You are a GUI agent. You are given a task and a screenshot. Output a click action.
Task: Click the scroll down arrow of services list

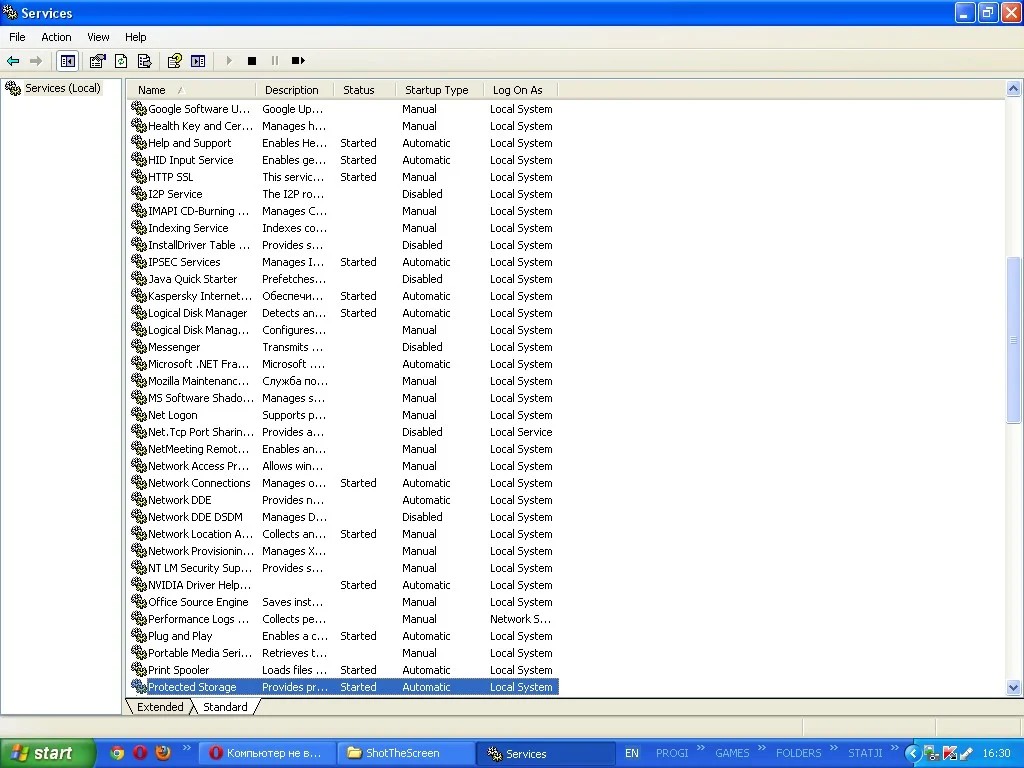click(x=1013, y=687)
